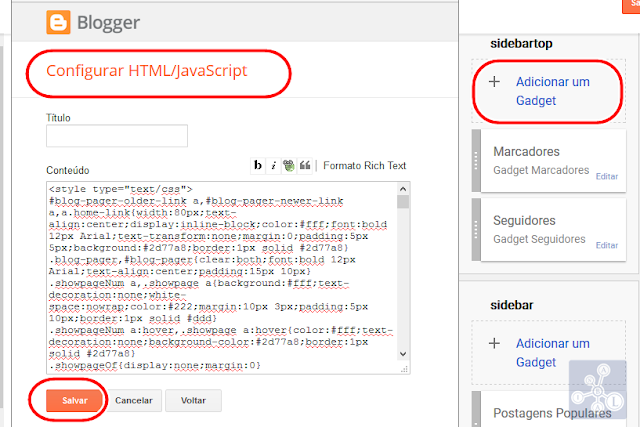
Task: Click the Gadget Marcadores description text
Action: (541, 170)
